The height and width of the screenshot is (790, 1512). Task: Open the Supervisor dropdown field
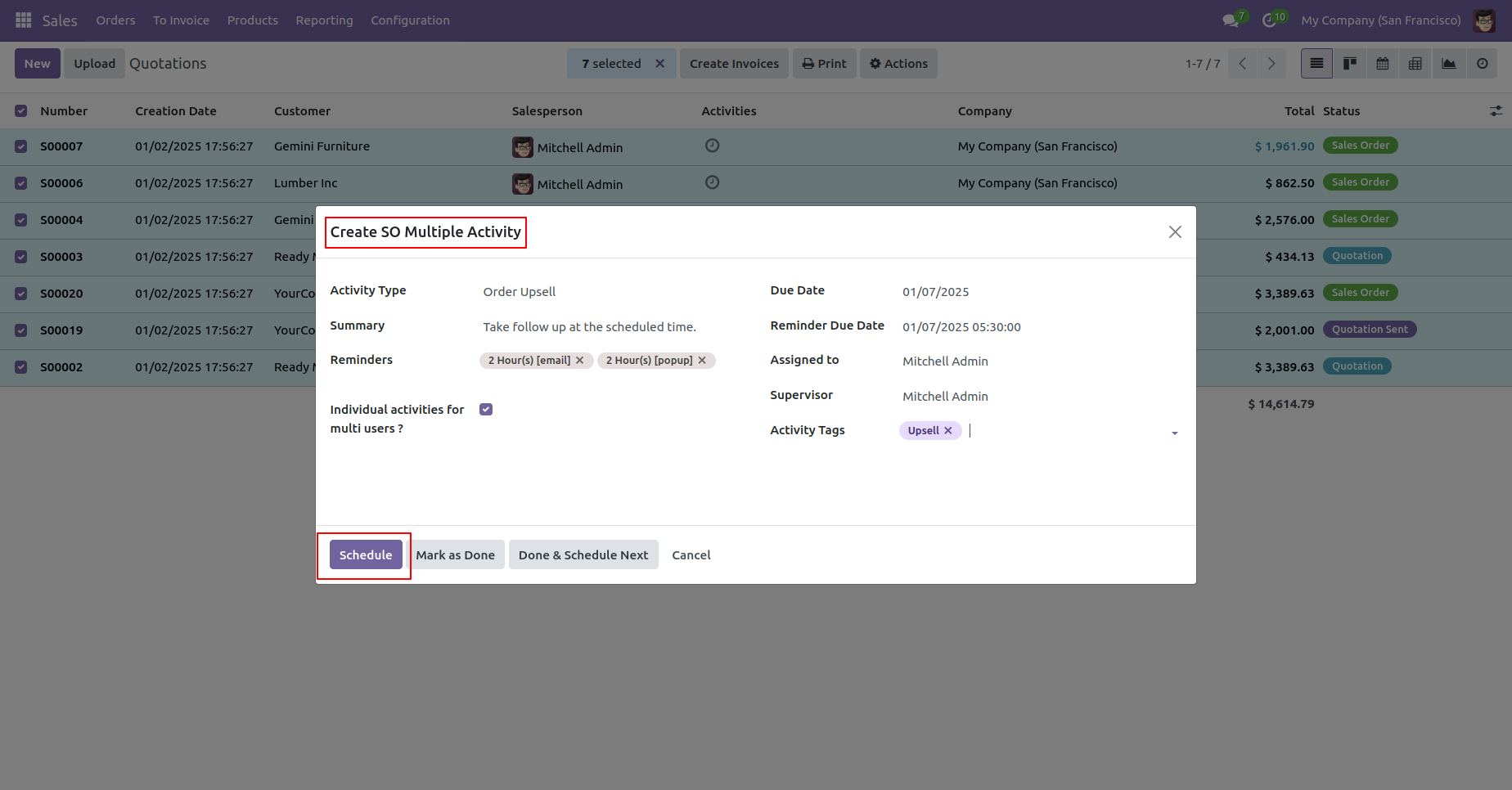[1041, 397]
